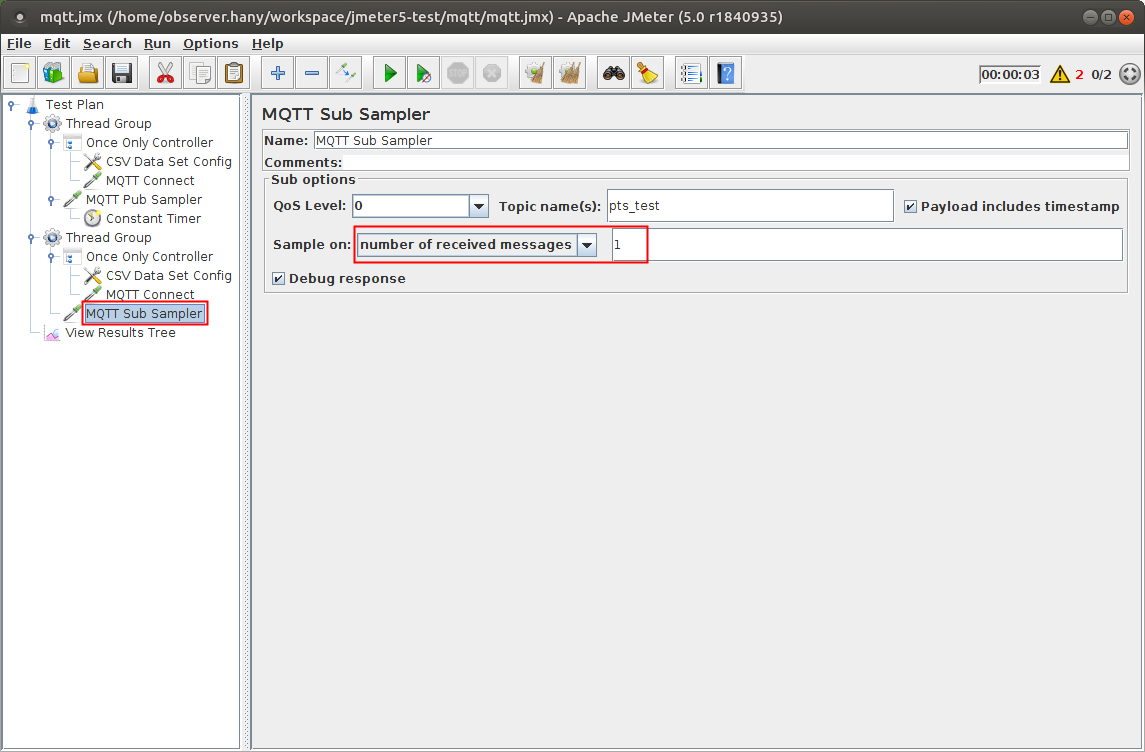Screen dimensions: 1145x752
Task: Expand all nodes with plus icon
Action: (277, 73)
